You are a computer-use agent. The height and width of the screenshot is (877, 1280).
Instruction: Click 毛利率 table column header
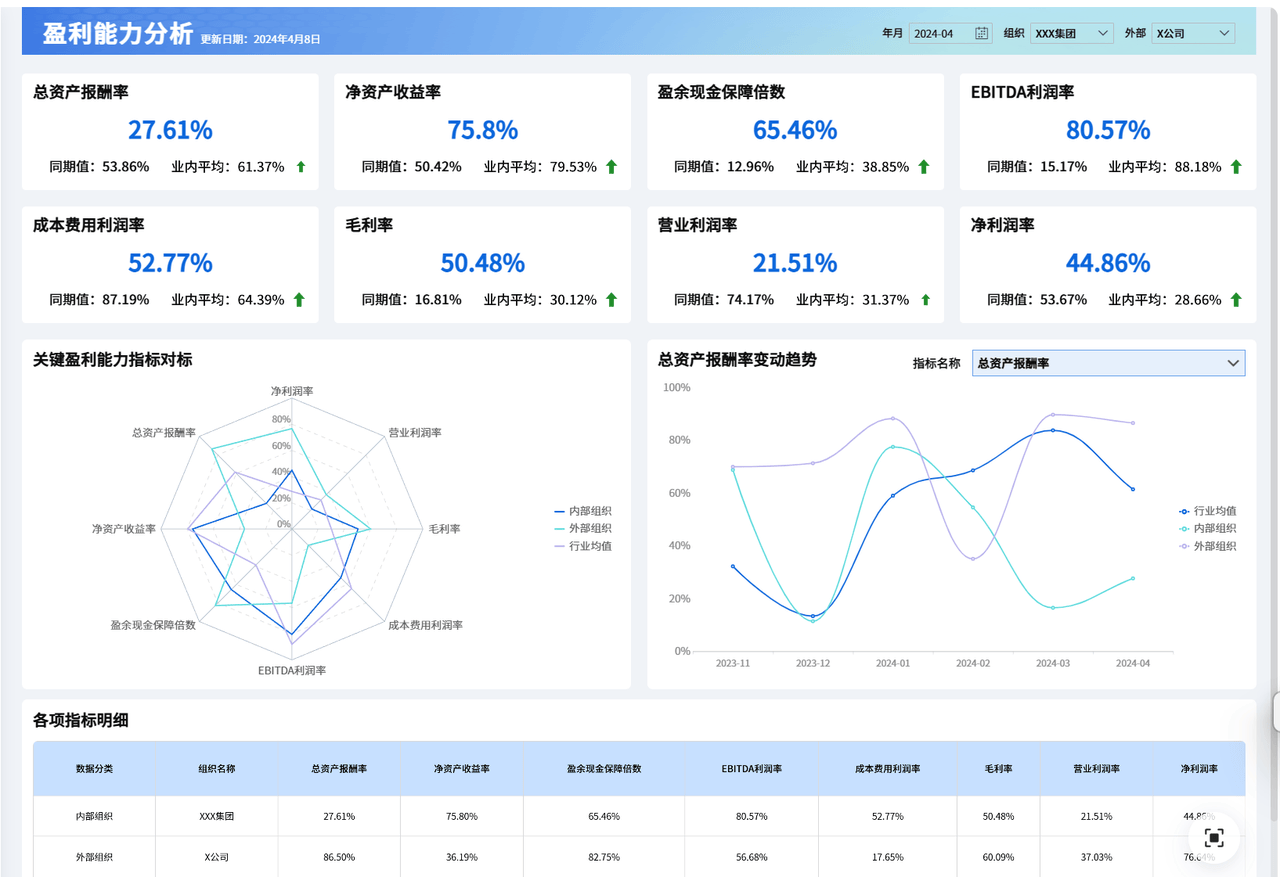click(x=998, y=769)
